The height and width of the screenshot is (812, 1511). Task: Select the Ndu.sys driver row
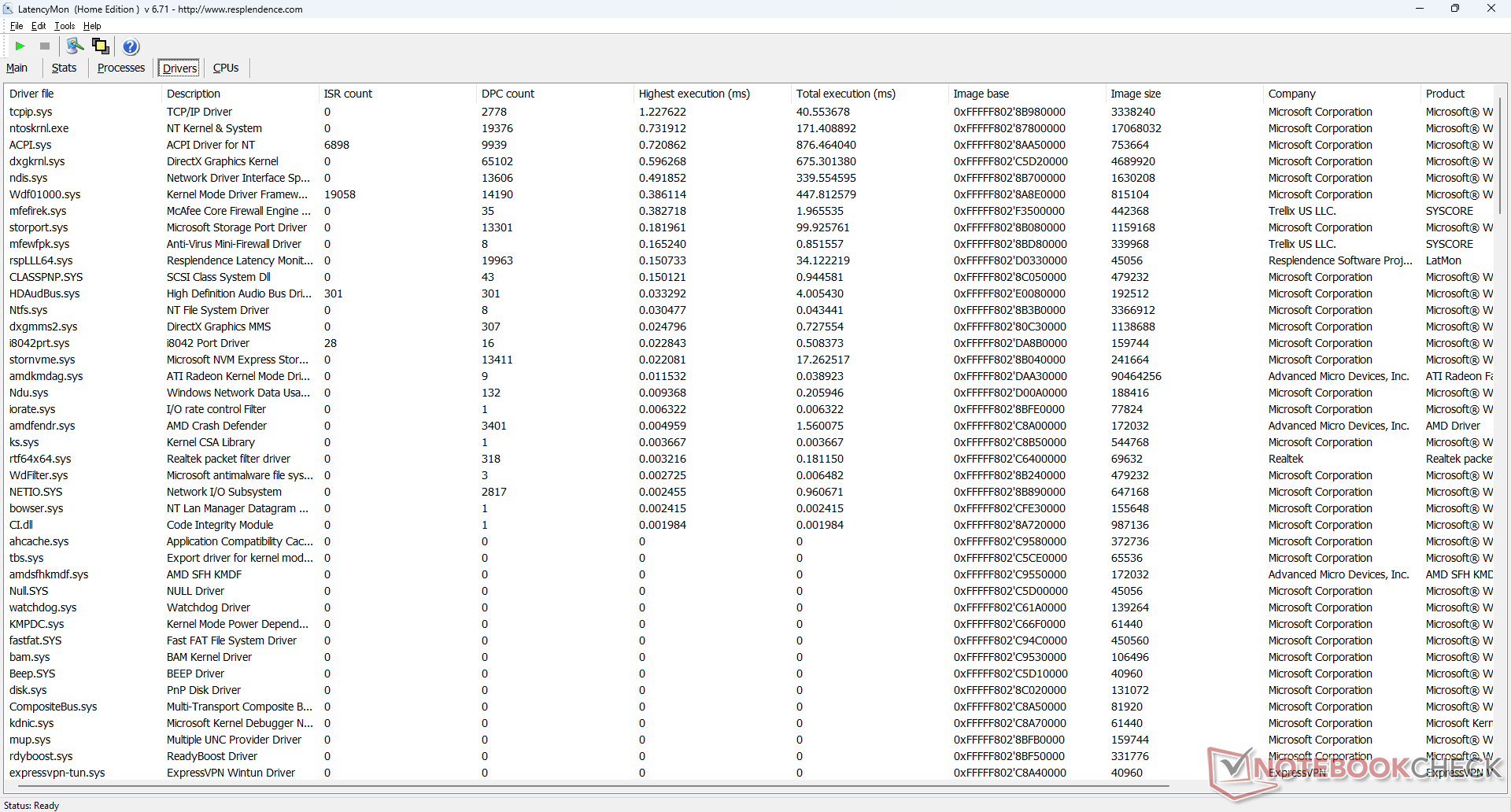749,393
